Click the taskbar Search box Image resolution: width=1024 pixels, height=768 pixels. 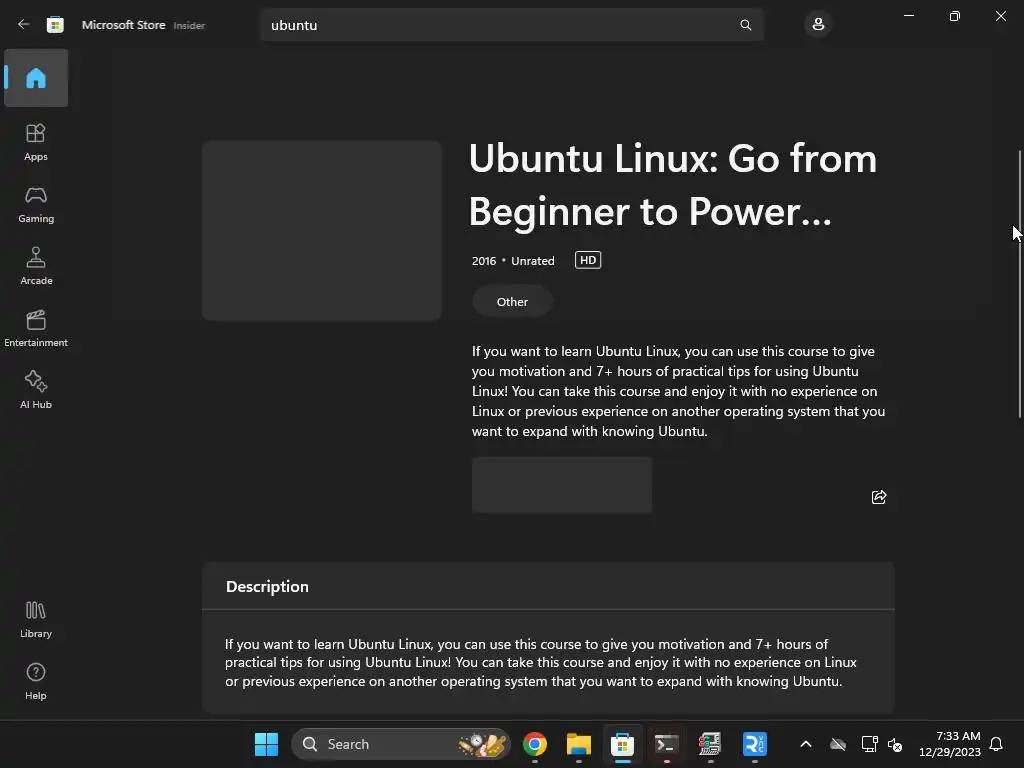pos(400,744)
